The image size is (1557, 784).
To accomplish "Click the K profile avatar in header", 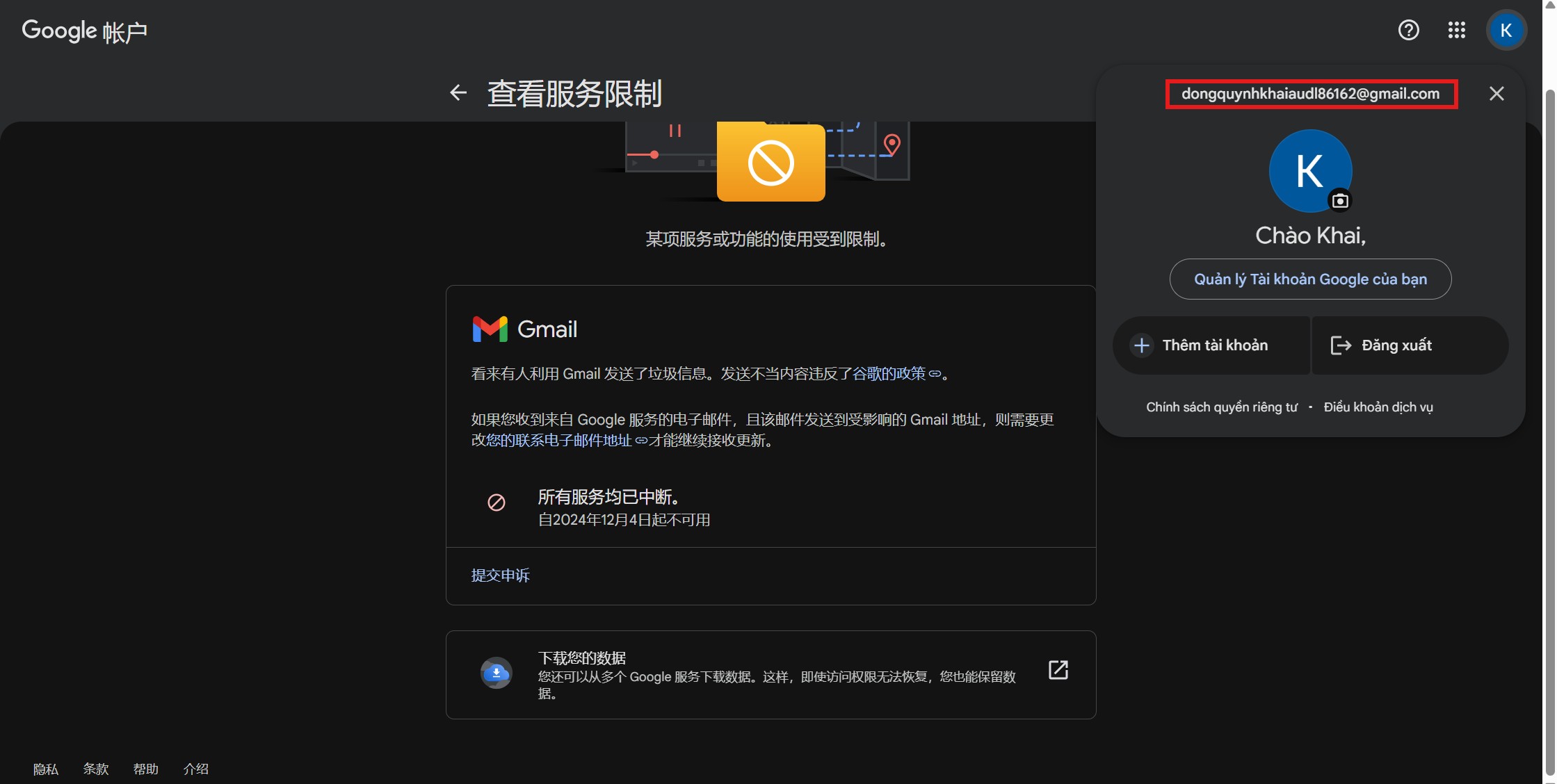I will coord(1506,30).
